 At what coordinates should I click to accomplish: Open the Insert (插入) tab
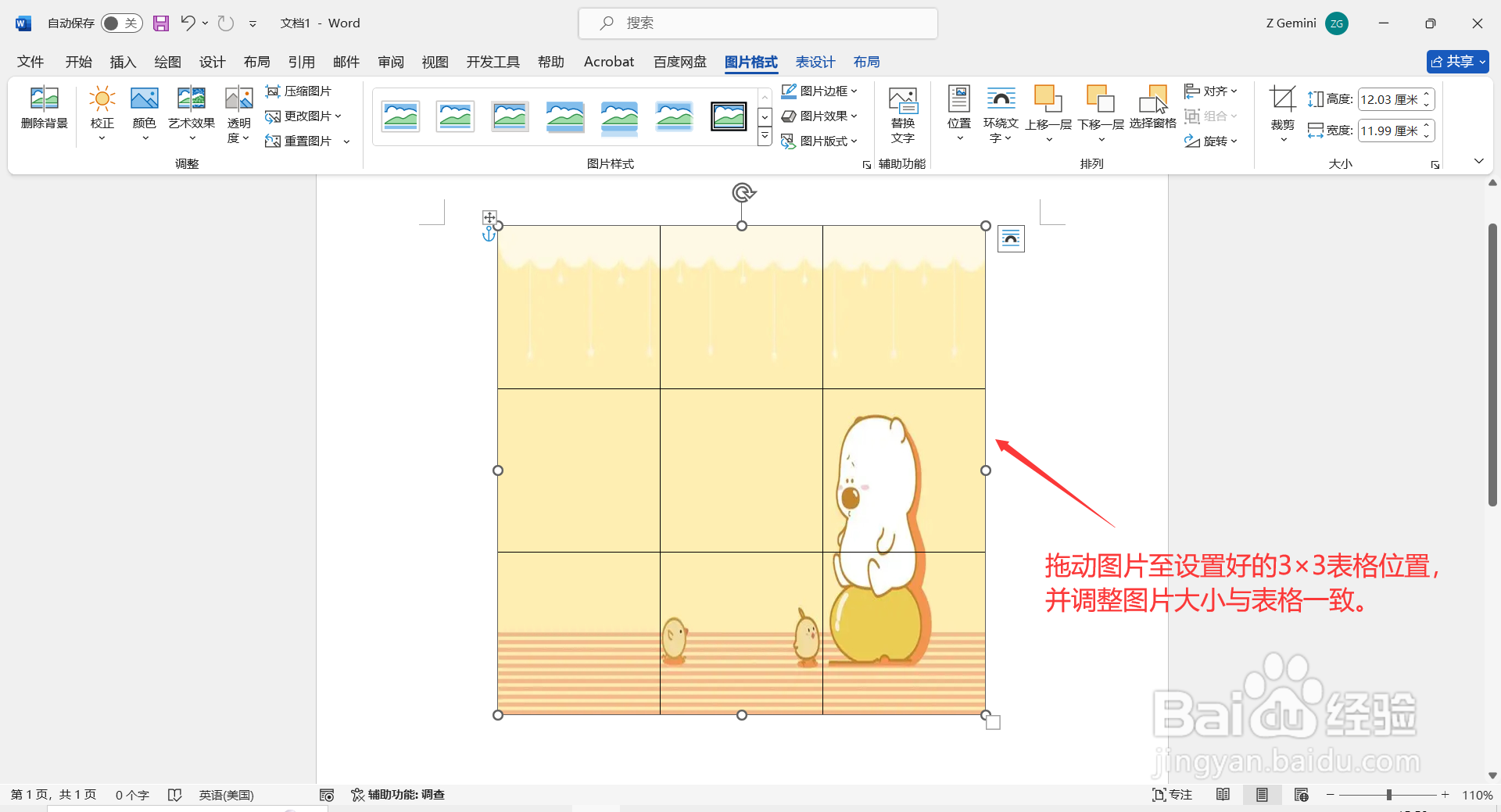click(123, 62)
